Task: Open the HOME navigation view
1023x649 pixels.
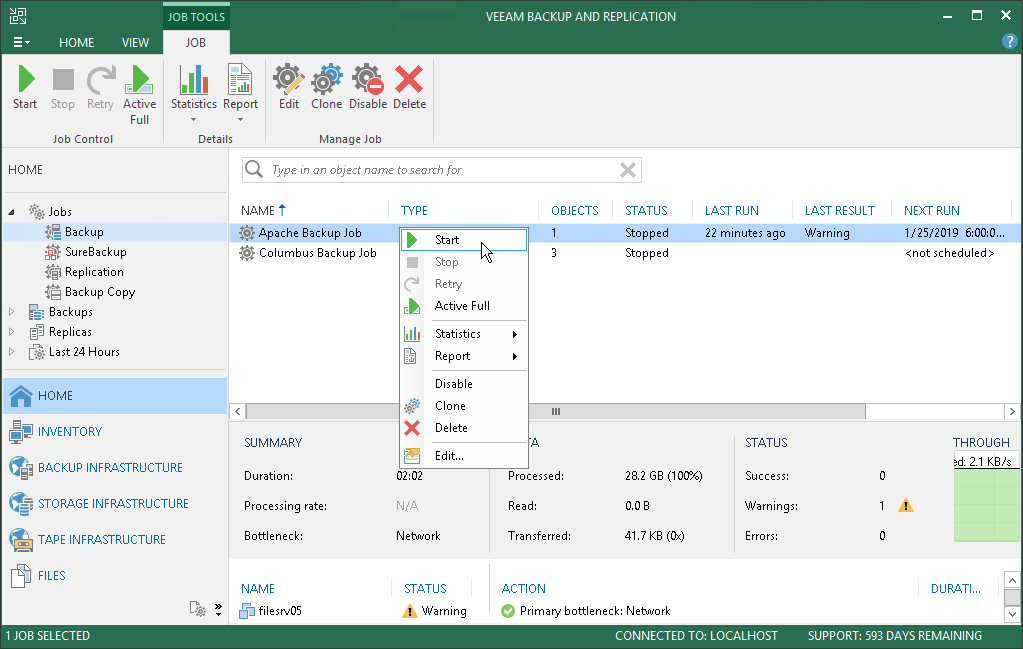Action: 115,396
